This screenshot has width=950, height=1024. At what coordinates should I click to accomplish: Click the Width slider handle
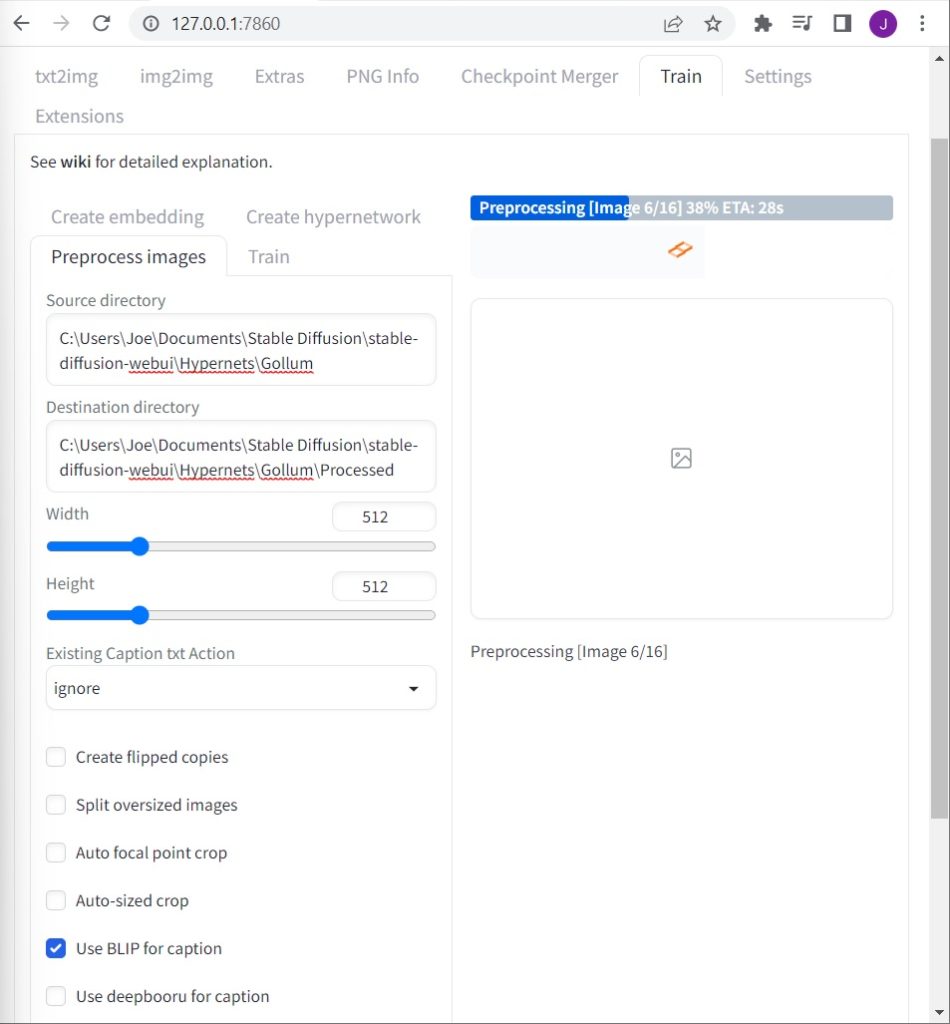[x=140, y=546]
